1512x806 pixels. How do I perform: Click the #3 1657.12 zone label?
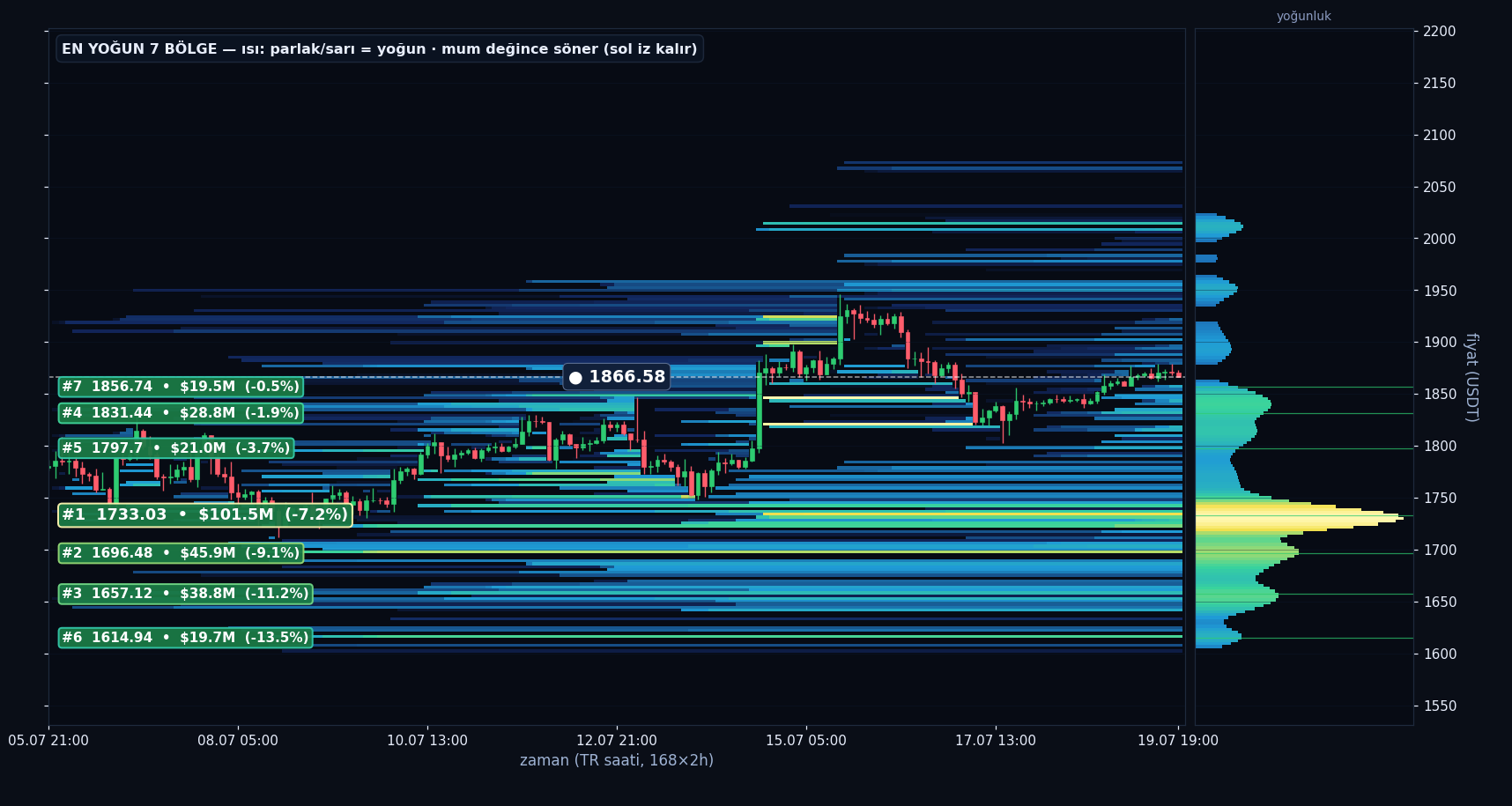(x=185, y=594)
